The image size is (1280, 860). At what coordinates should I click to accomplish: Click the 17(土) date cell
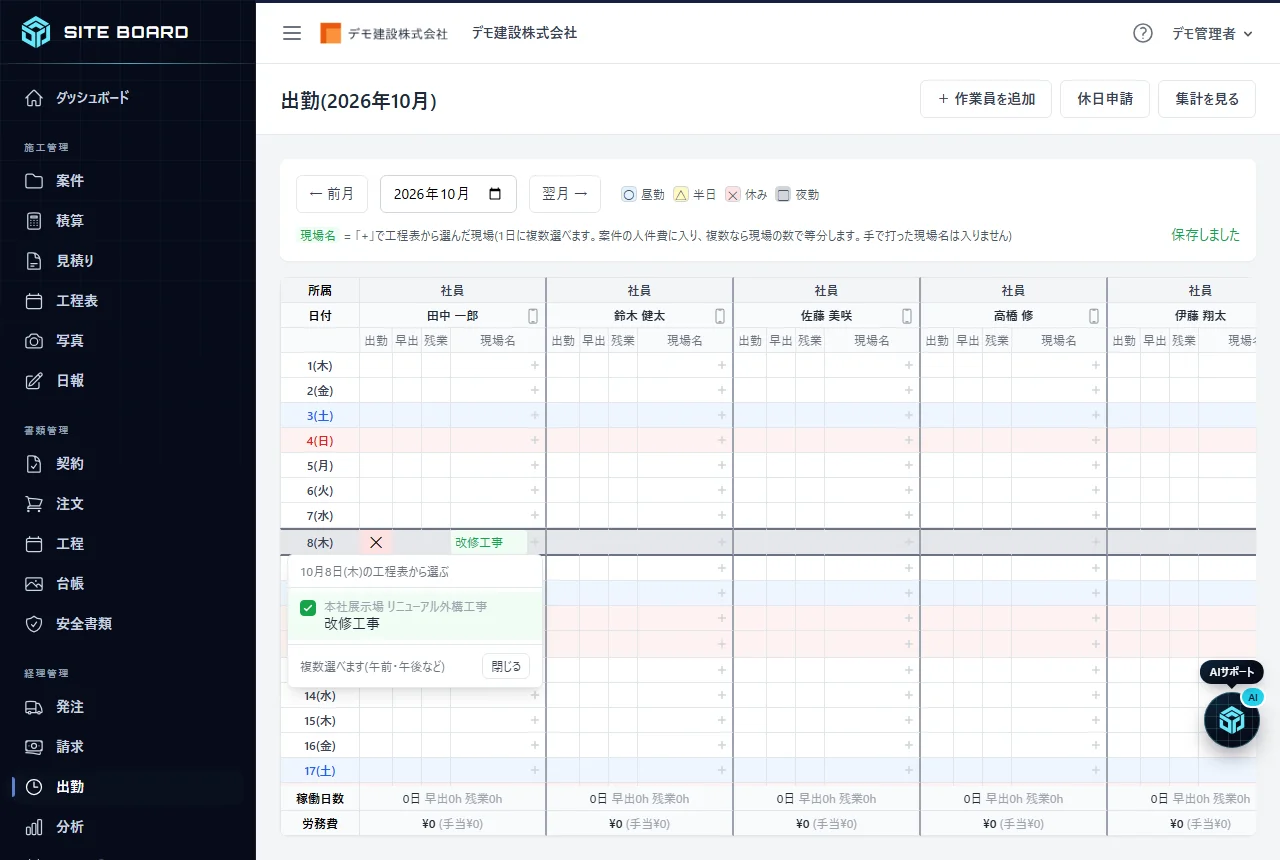tap(320, 771)
